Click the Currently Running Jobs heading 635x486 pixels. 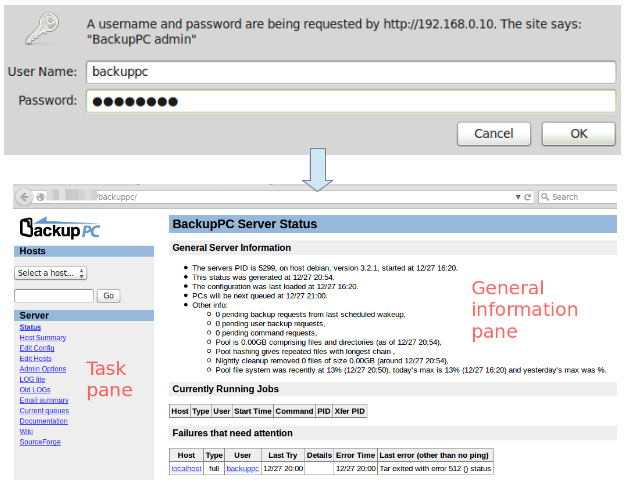click(x=226, y=389)
